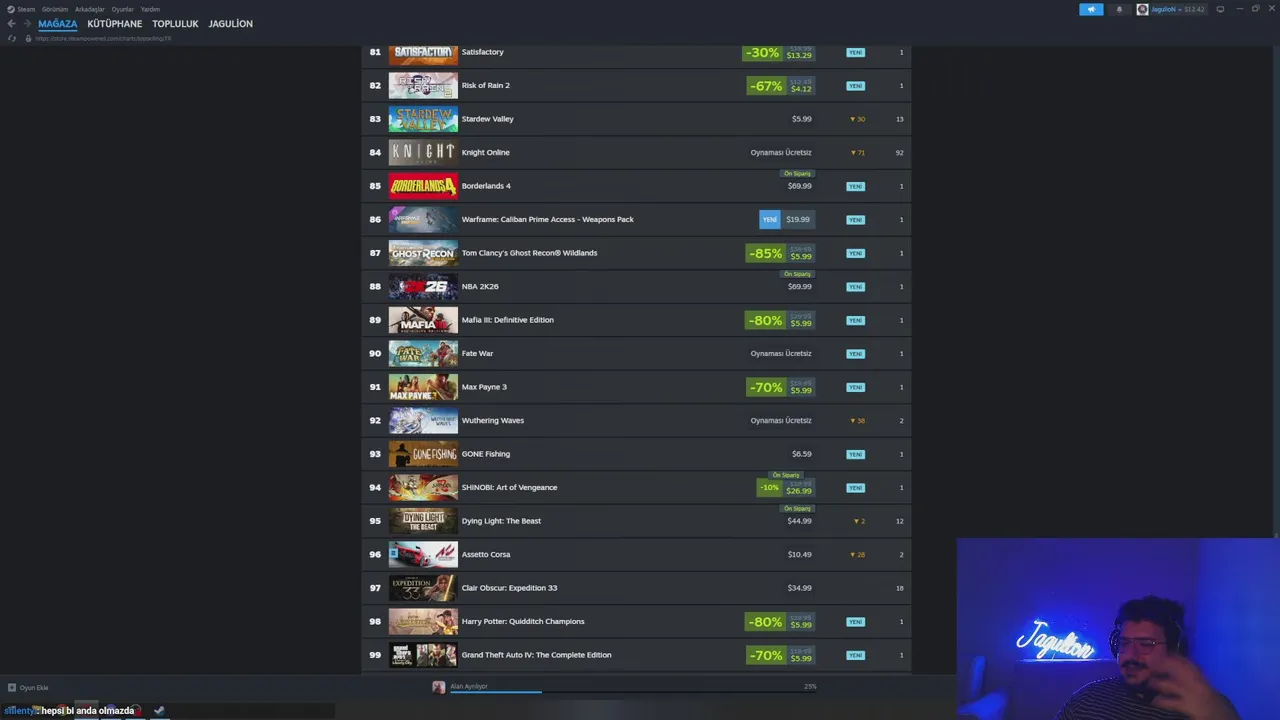Viewport: 1280px width, 720px height.
Task: Click the $19.99 price on Warframe pack
Action: 798,219
